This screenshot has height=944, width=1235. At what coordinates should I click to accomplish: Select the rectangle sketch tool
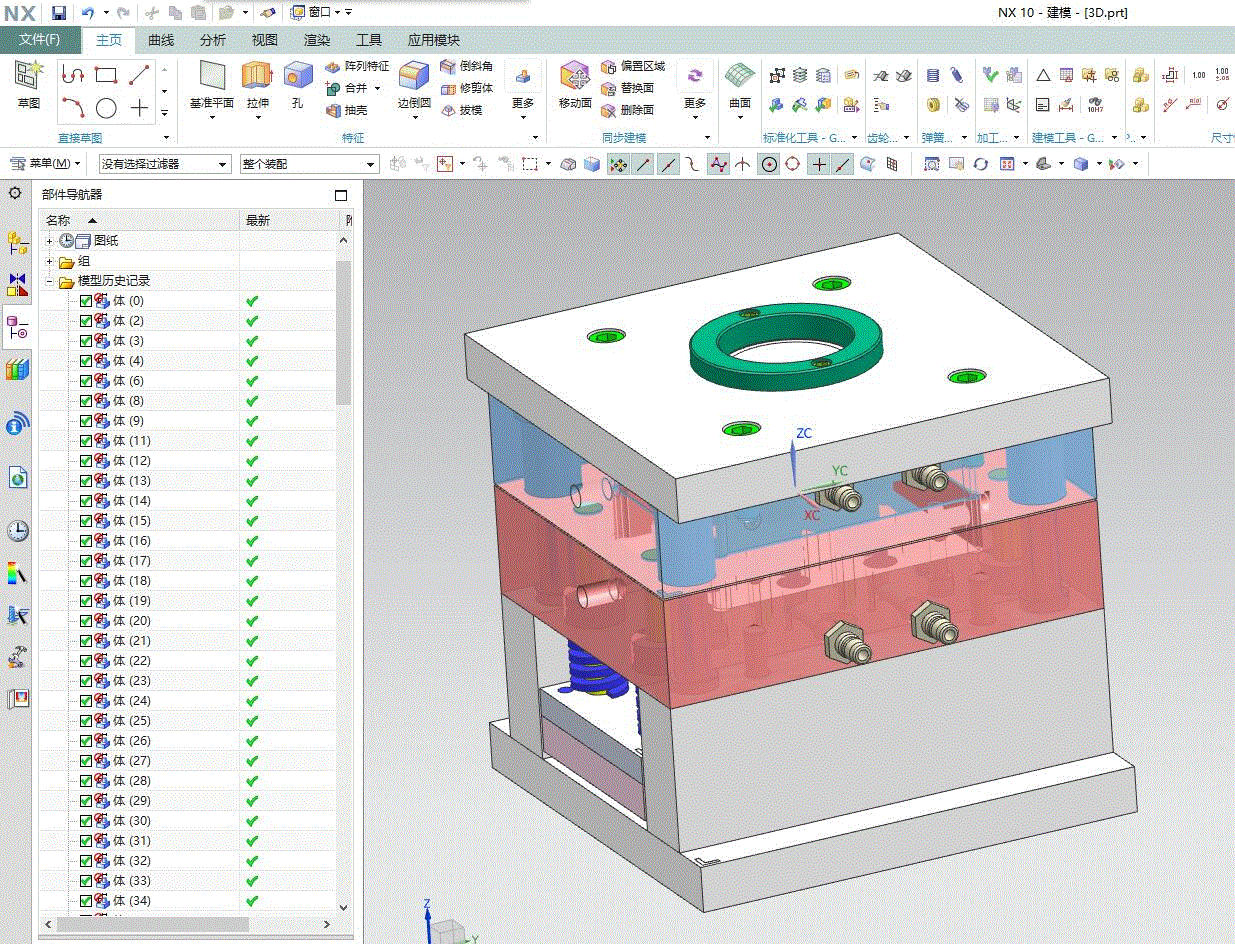click(106, 74)
